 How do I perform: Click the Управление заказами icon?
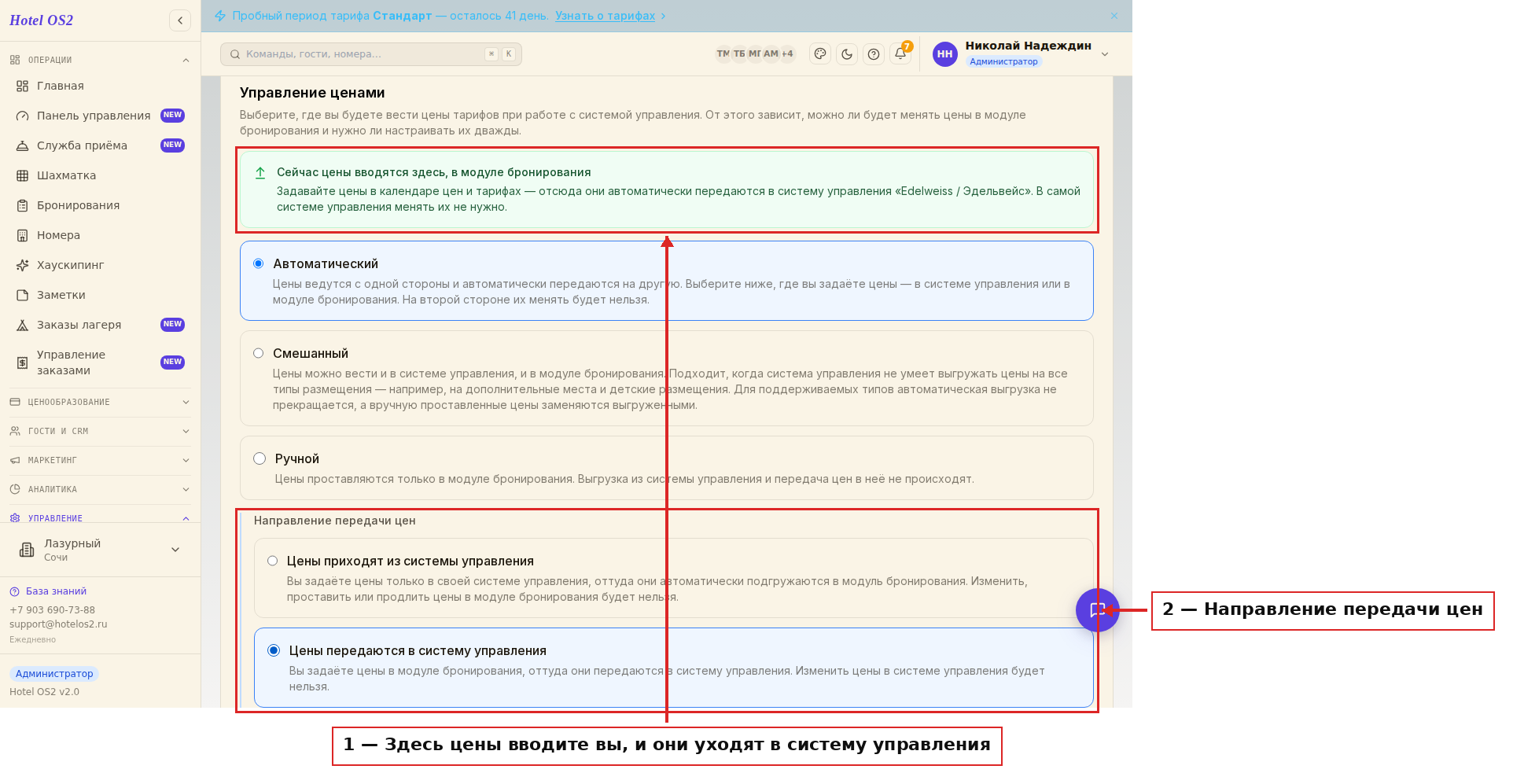[23, 363]
